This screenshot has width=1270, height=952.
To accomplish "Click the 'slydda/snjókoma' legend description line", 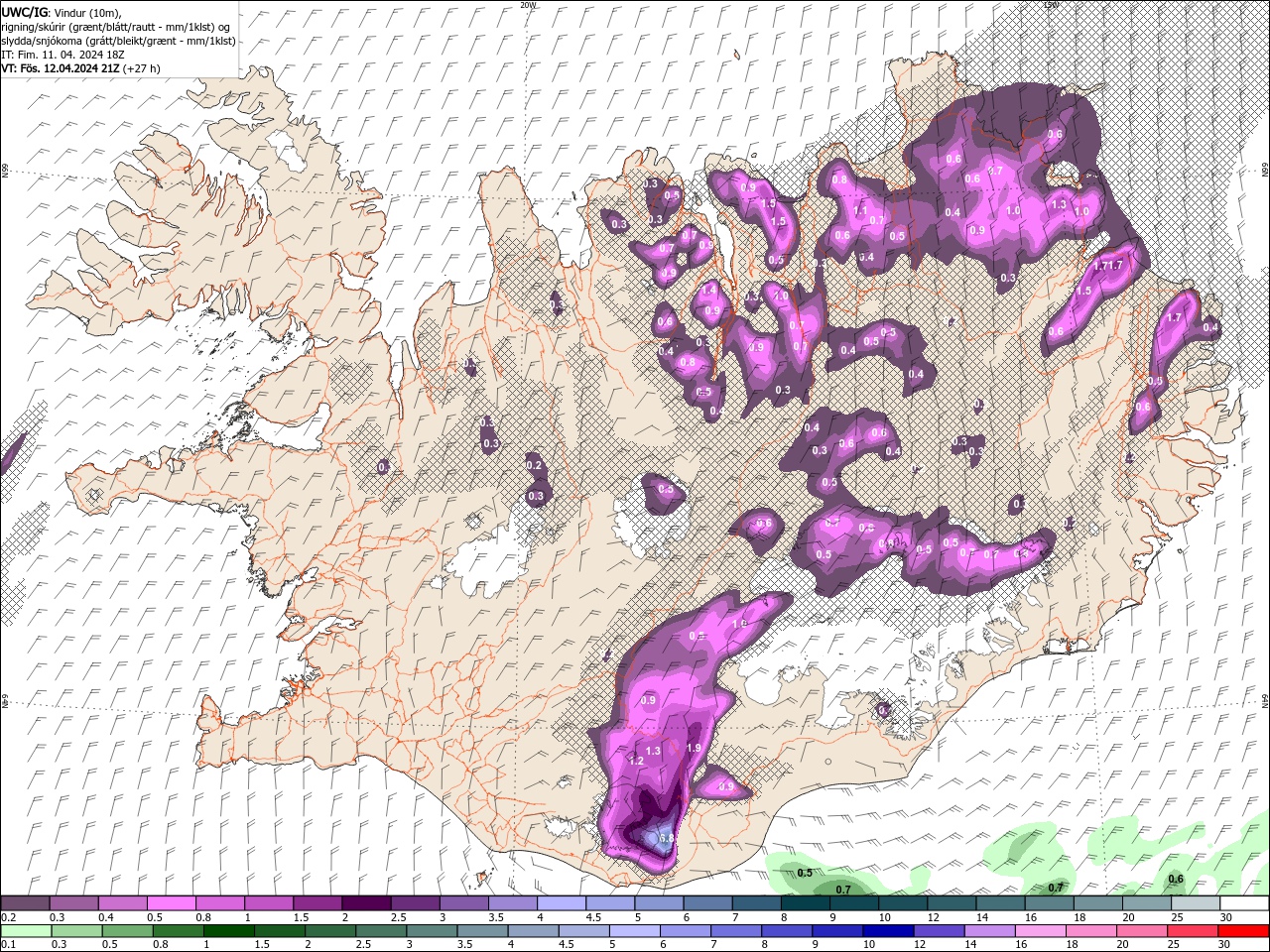I will point(119,41).
